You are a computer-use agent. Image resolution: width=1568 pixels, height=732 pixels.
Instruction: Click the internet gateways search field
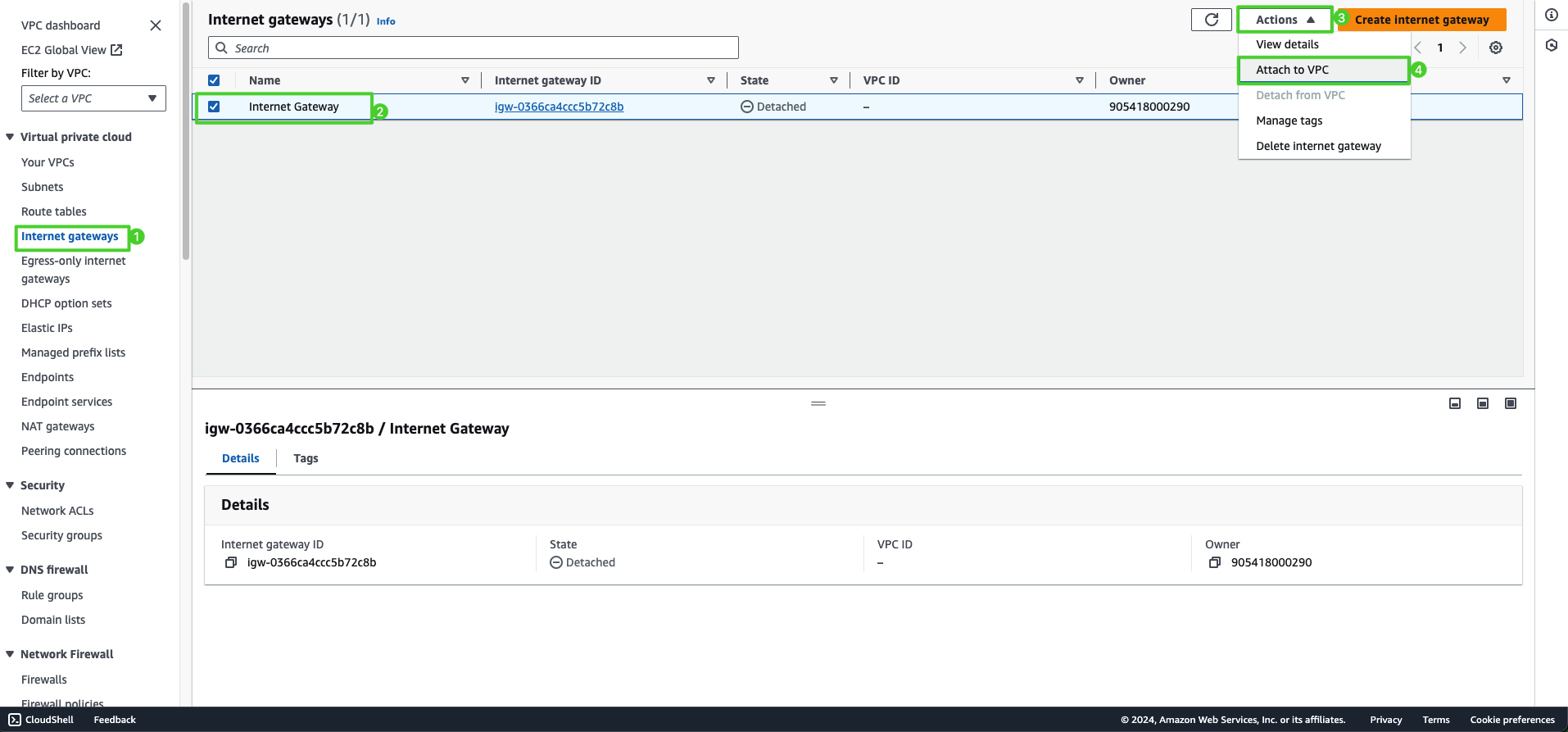[474, 48]
